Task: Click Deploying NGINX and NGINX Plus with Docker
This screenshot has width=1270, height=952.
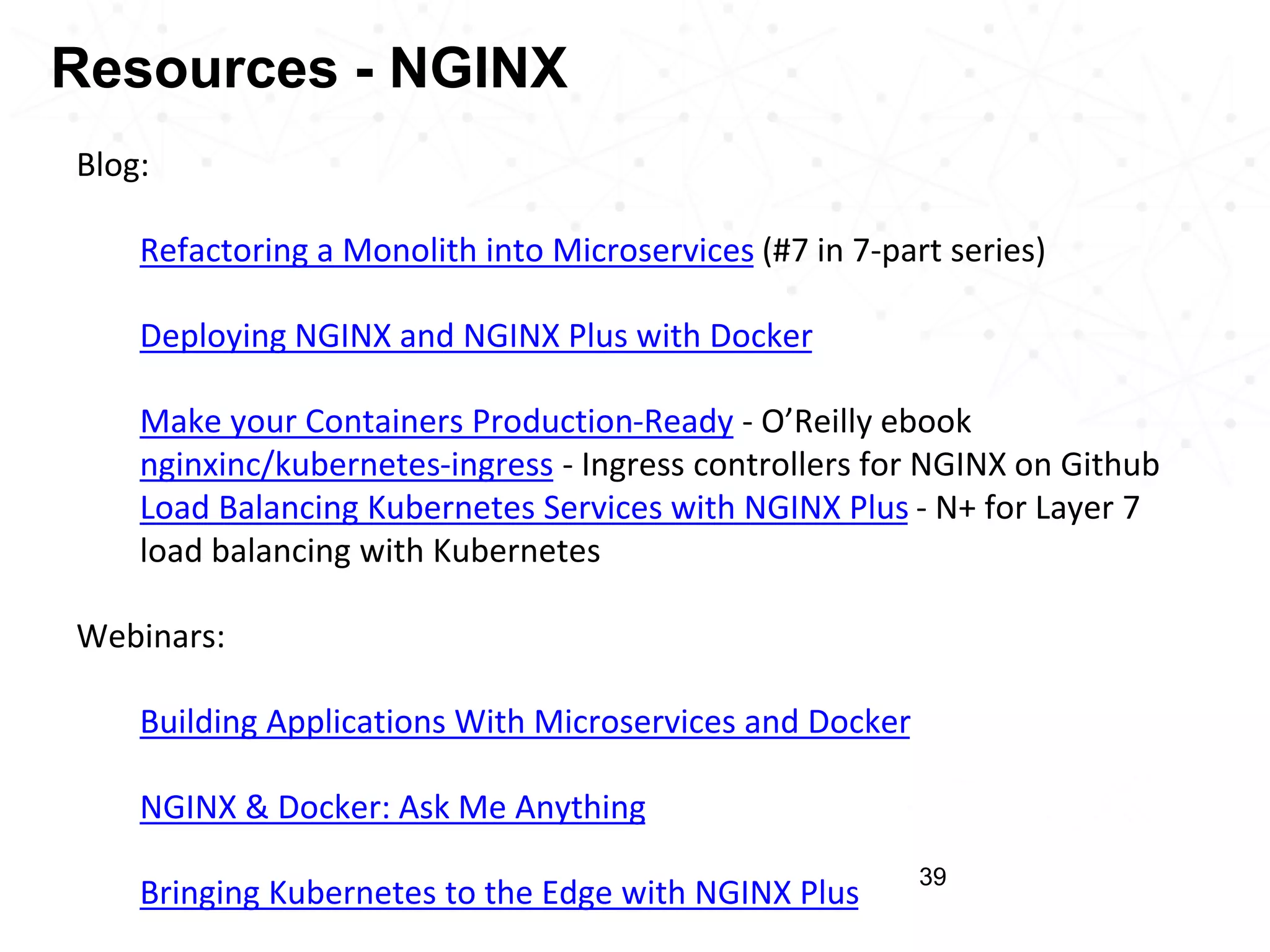Action: (476, 337)
